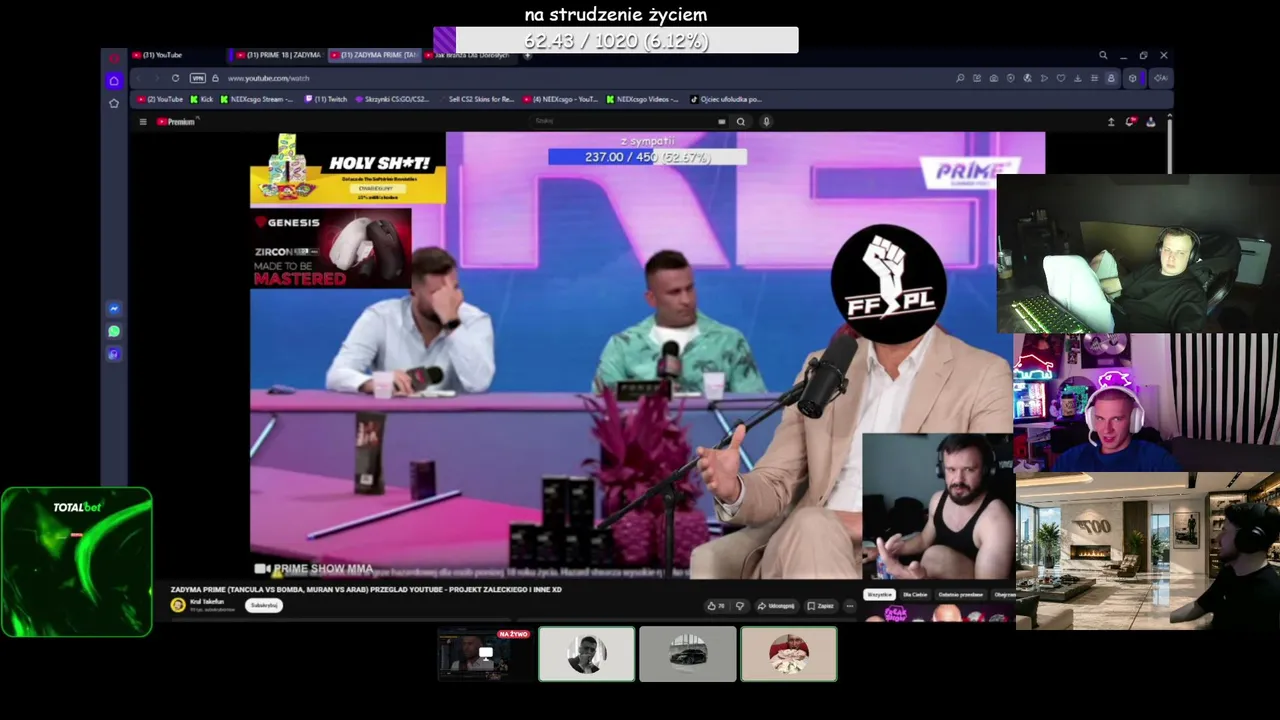Open the YouTube account avatar menu

(1151, 122)
